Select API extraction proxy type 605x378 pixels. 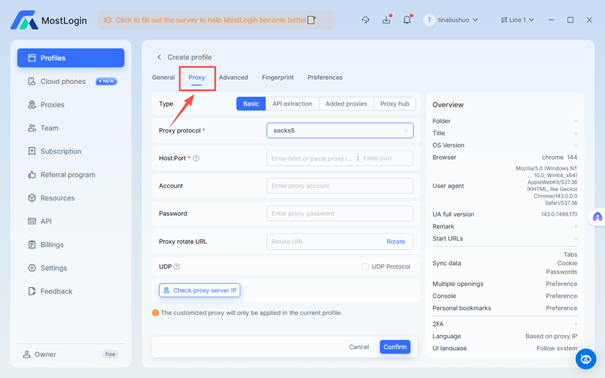tap(292, 104)
